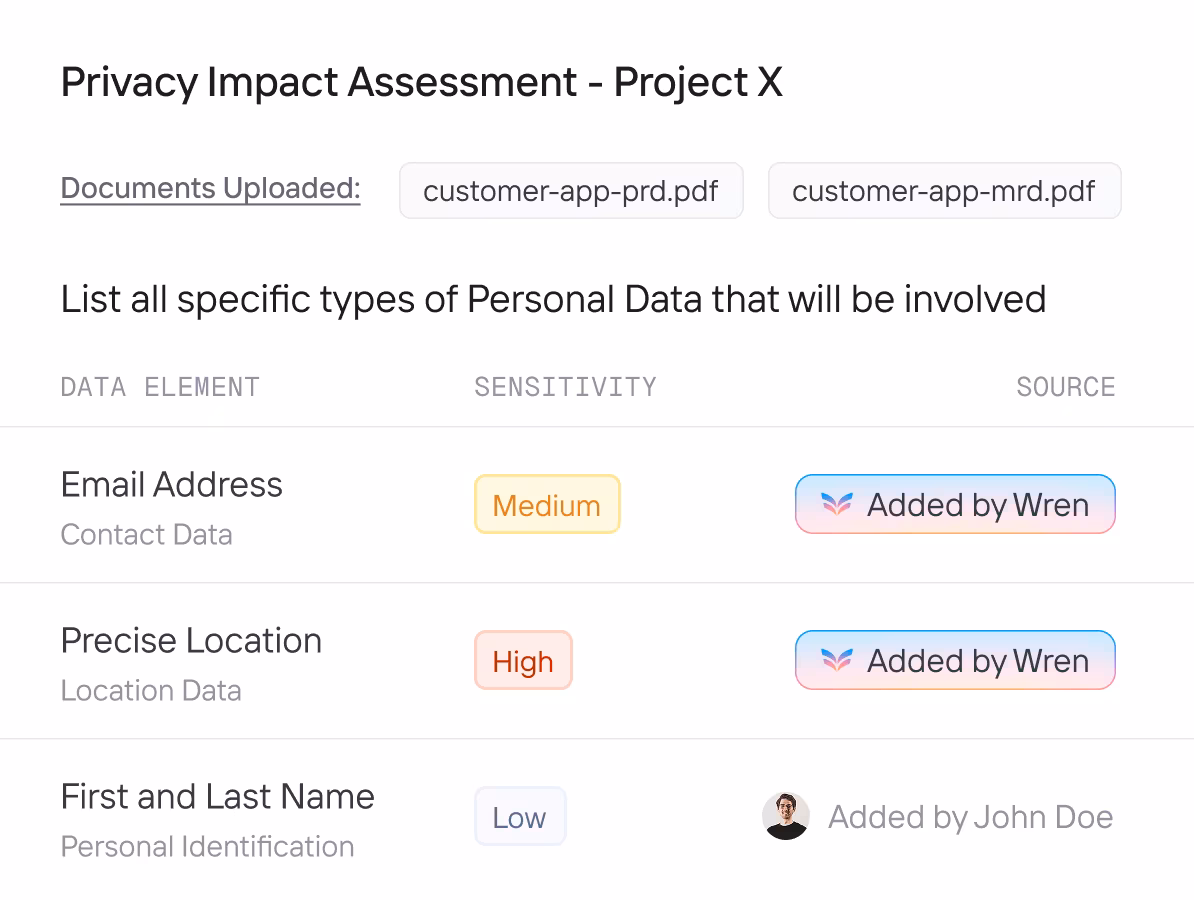Select the First and Last Name data element
This screenshot has width=1194, height=900.
(x=218, y=796)
